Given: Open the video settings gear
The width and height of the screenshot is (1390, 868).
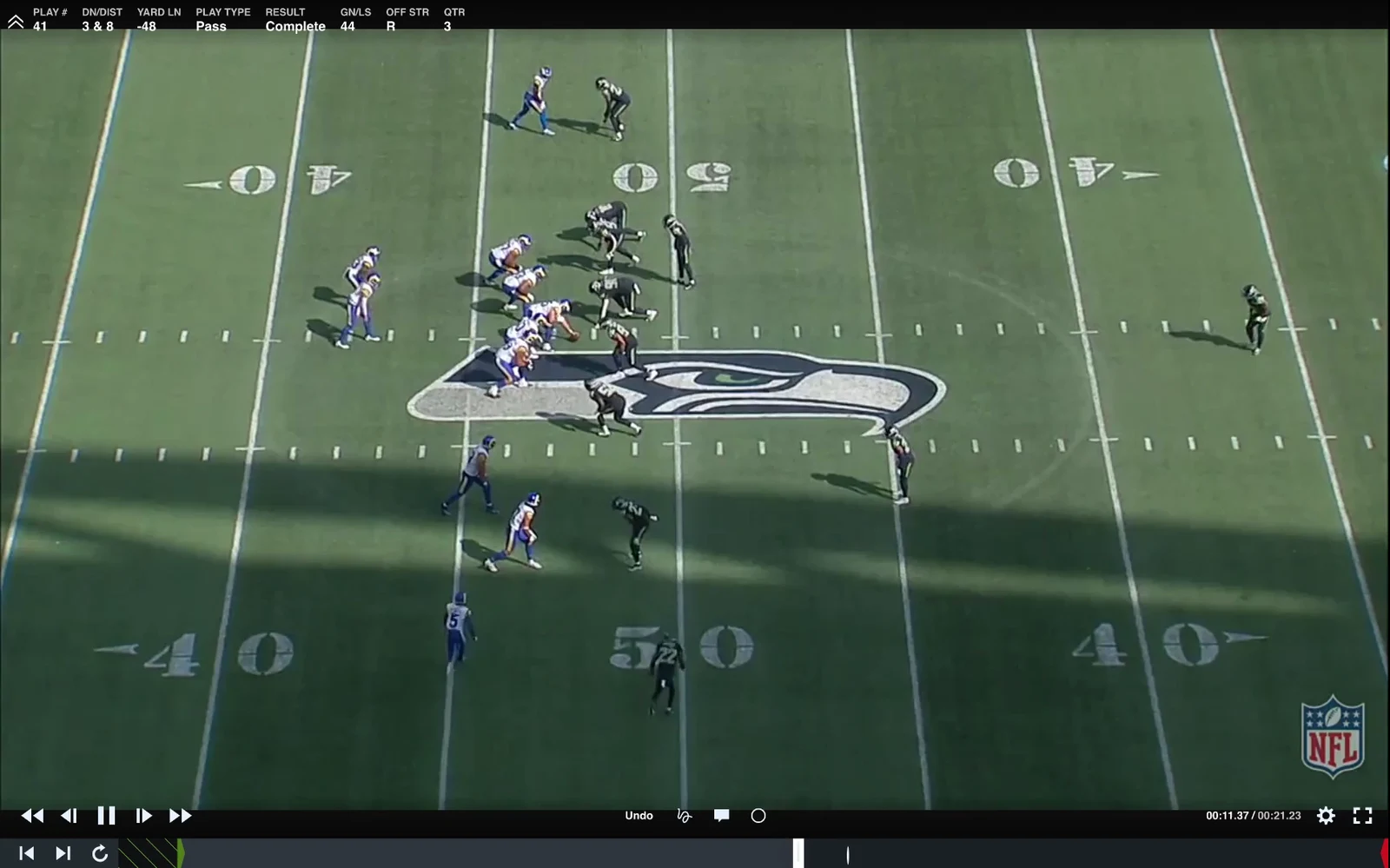Looking at the screenshot, I should click(x=1326, y=816).
